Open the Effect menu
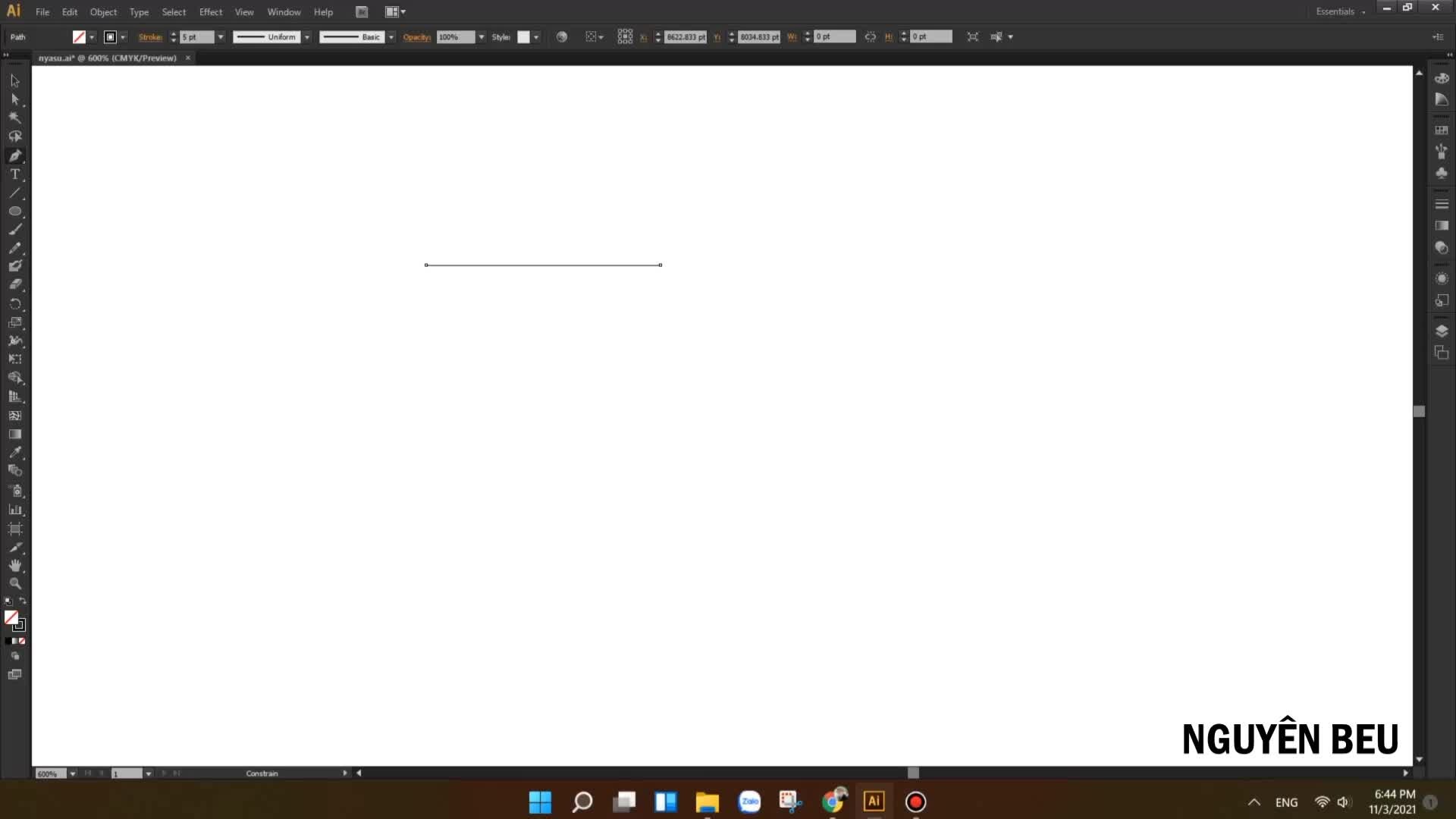Screen dimensions: 1456x819 211,12
